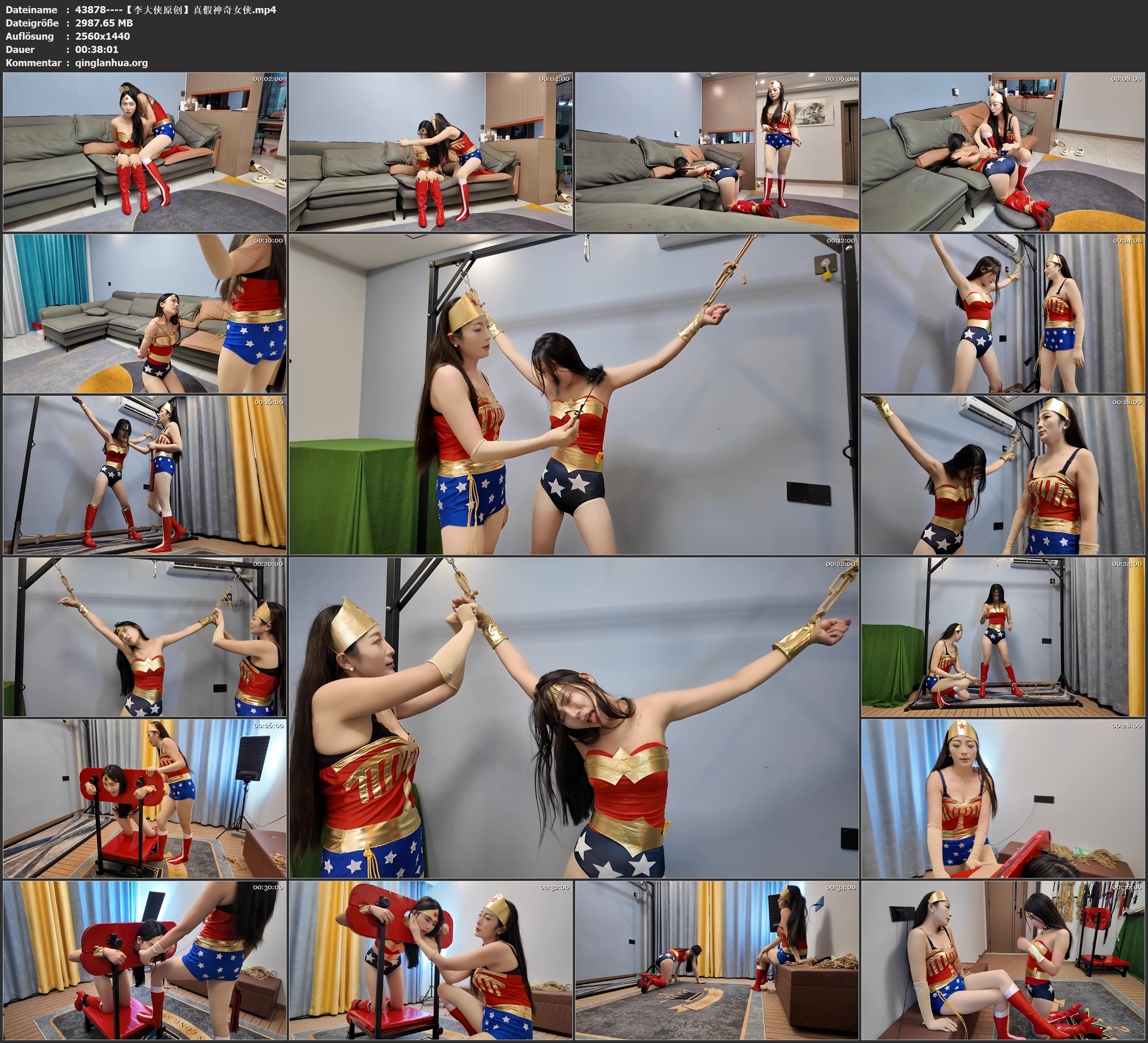1148x1043 pixels.
Task: Select the last thumbnail at 00:36:00
Action: (1003, 960)
